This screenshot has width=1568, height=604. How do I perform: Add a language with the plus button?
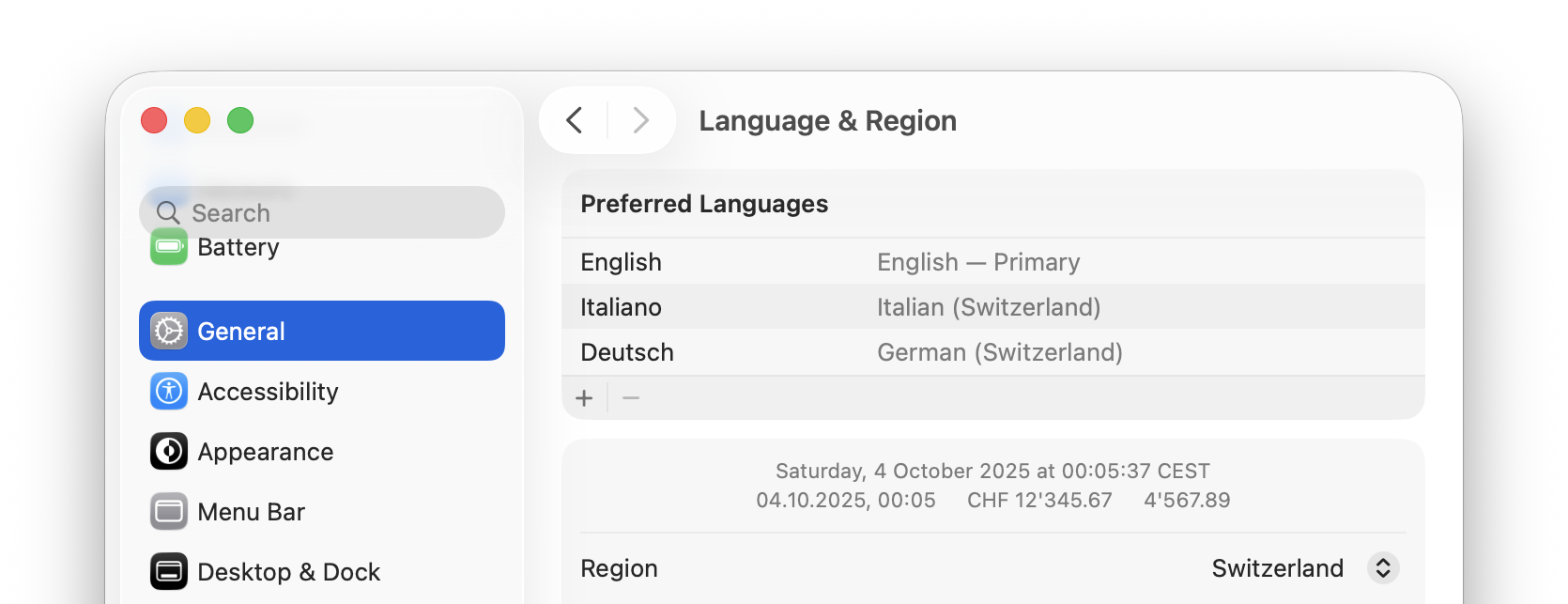click(584, 398)
